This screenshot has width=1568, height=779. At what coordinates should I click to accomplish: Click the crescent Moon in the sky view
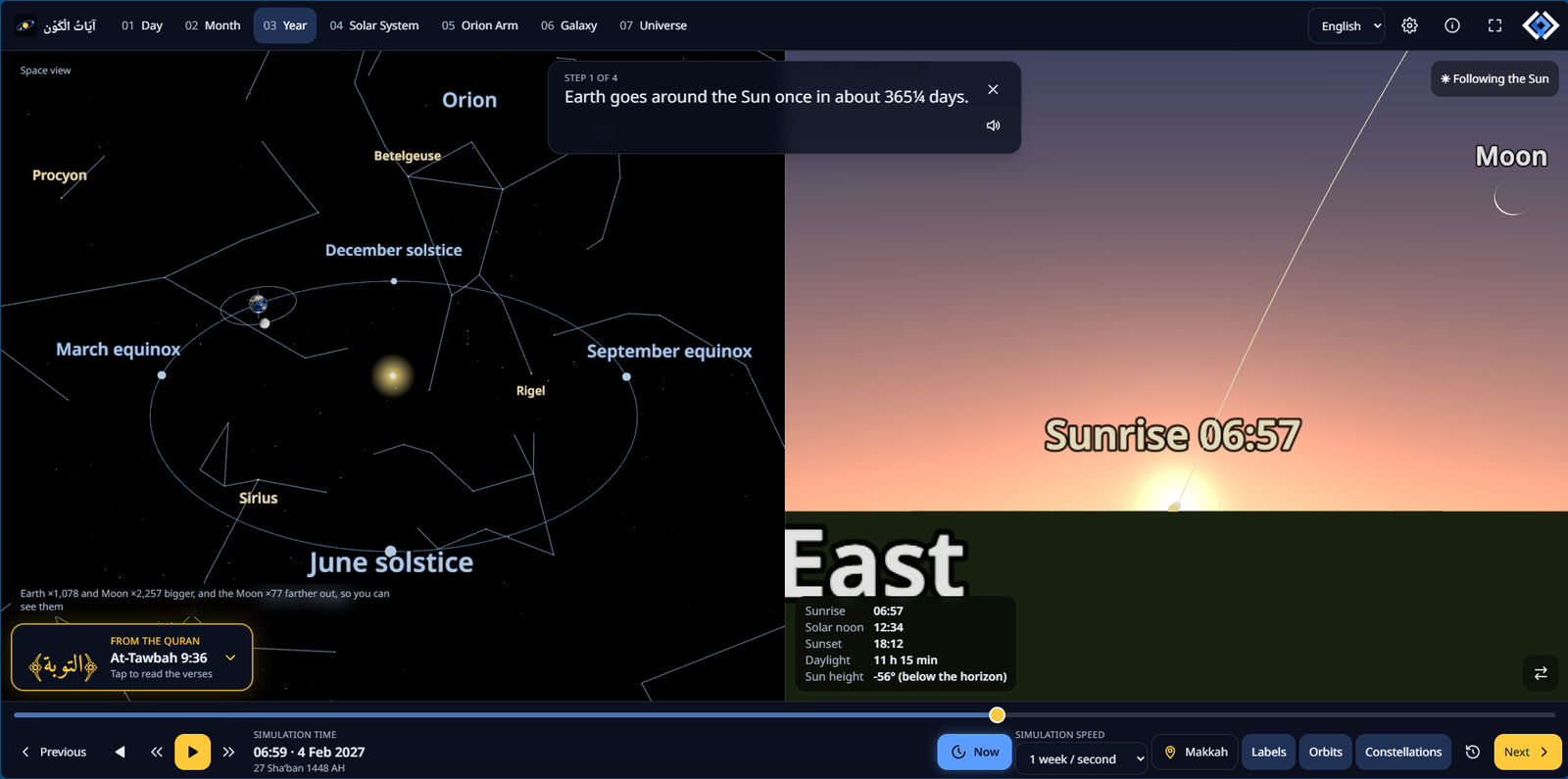coord(1511,198)
